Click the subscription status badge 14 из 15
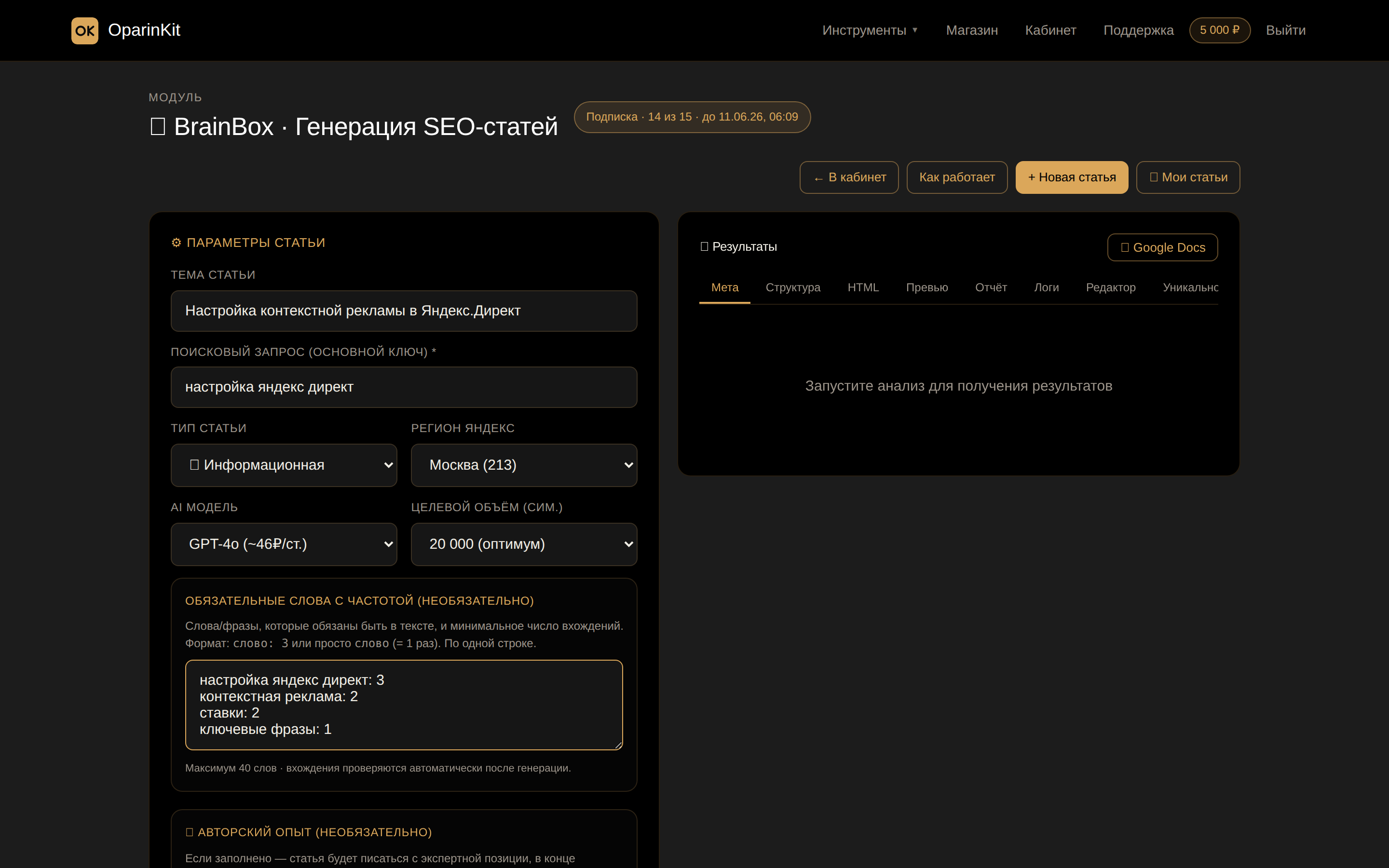Image resolution: width=1389 pixels, height=868 pixels. pyautogui.click(x=692, y=117)
